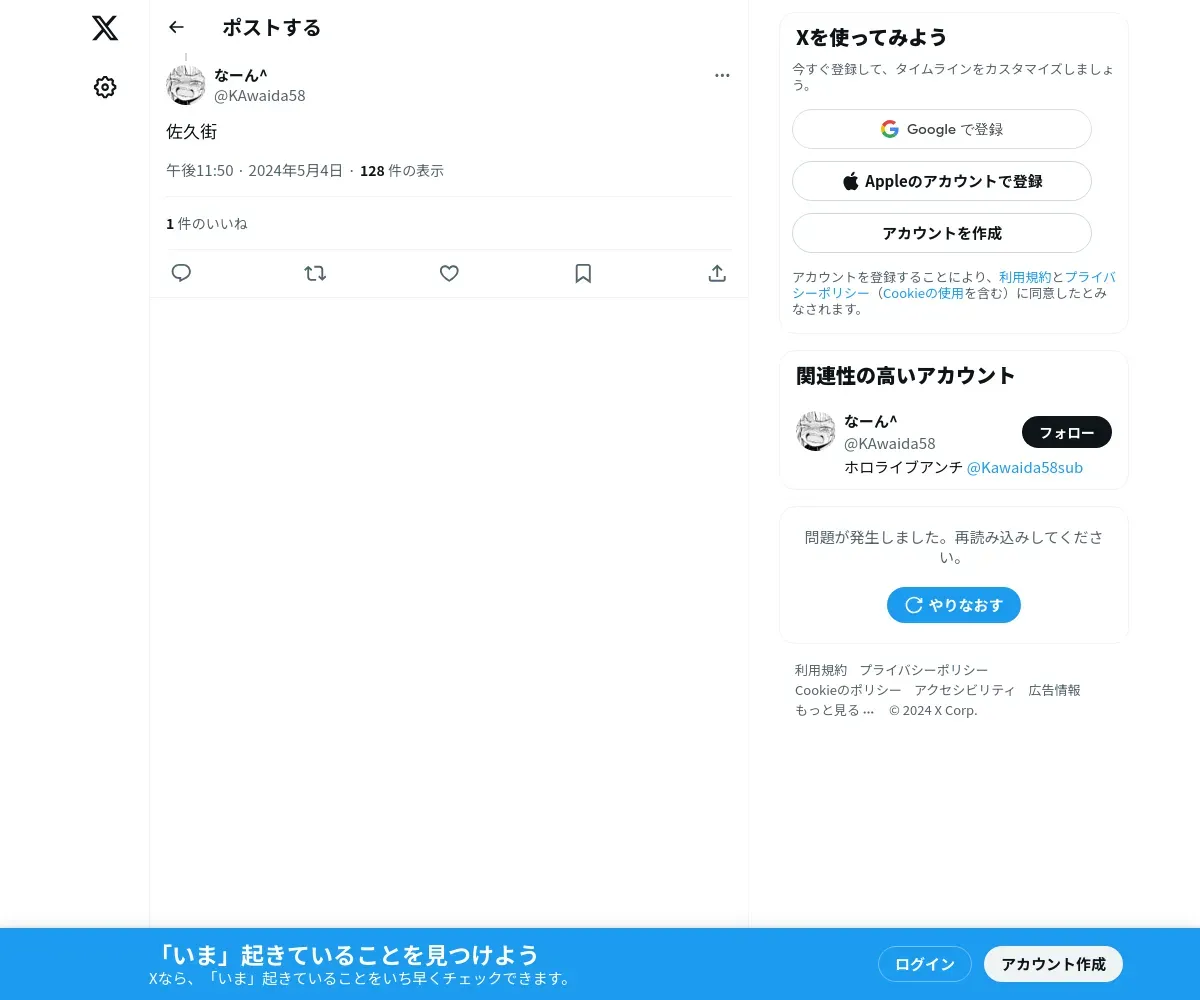
Task: Click the ログイン button in bottom banner
Action: point(925,964)
